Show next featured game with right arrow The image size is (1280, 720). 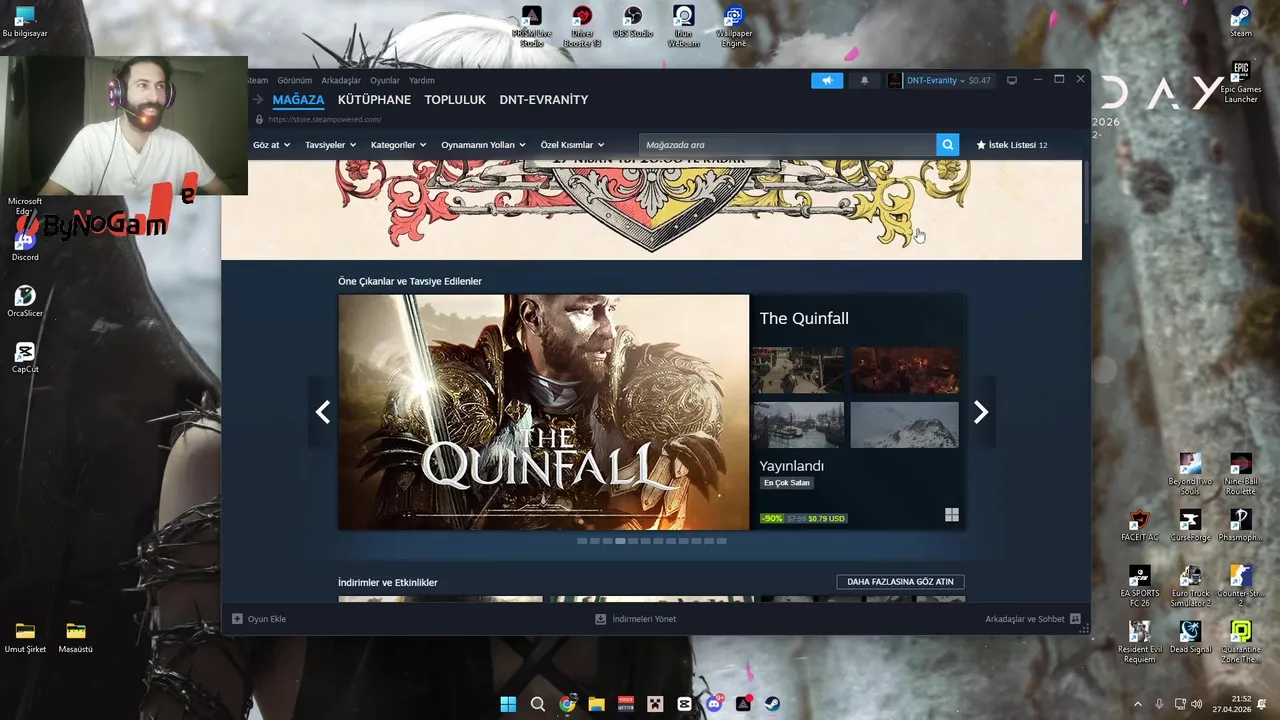tap(981, 412)
